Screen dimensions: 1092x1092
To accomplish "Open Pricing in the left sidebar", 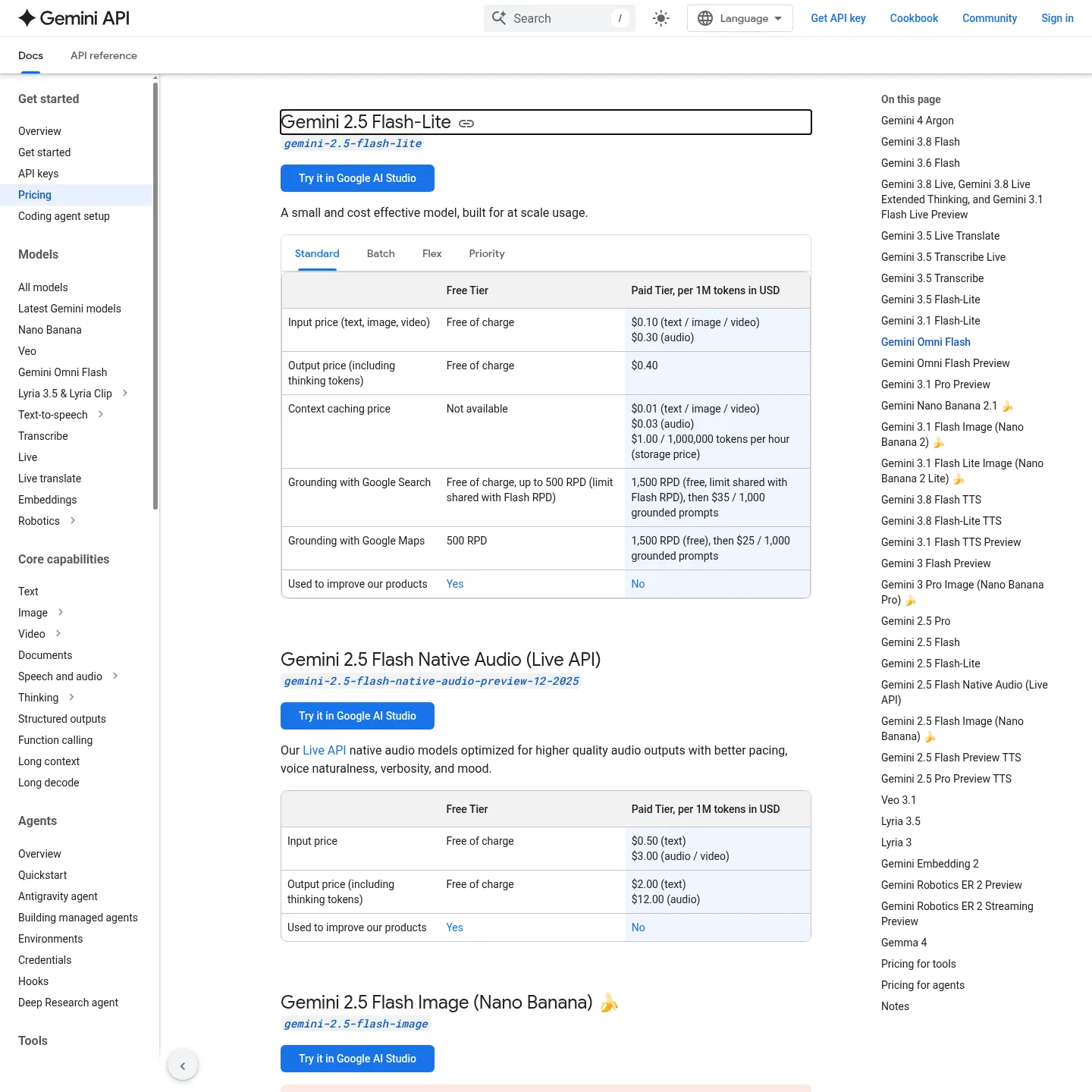I will 35,195.
